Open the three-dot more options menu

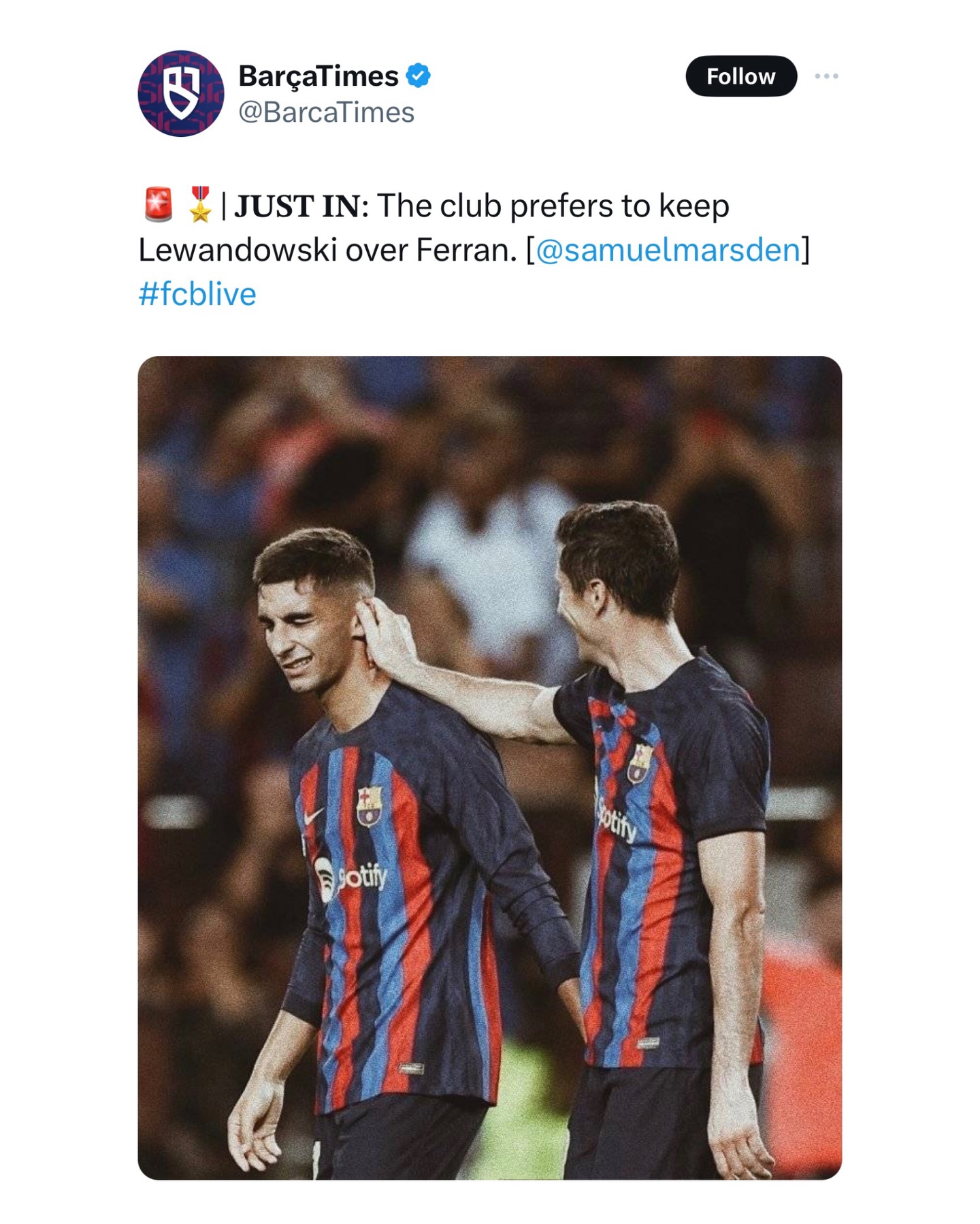click(x=826, y=76)
